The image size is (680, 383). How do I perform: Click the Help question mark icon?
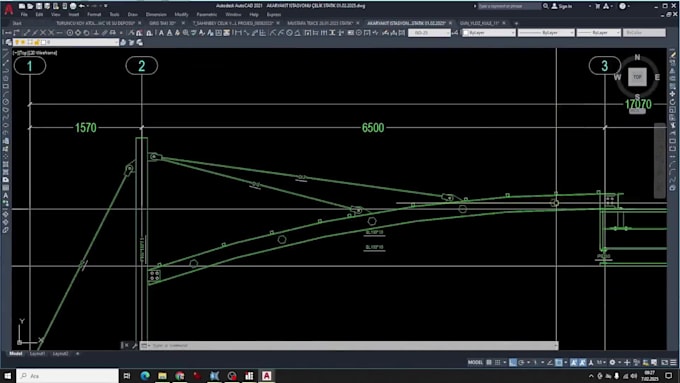click(623, 6)
